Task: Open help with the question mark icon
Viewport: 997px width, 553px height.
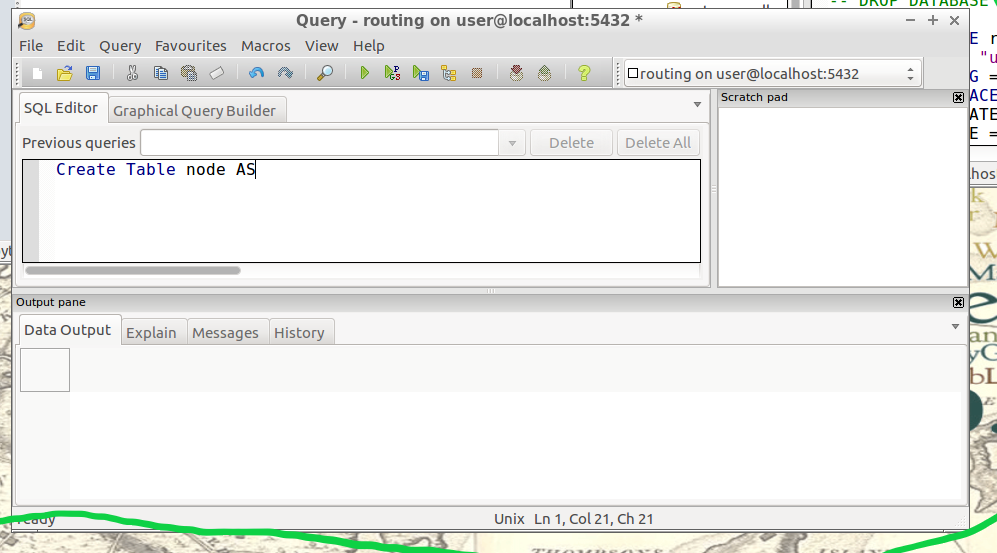Action: (x=584, y=73)
